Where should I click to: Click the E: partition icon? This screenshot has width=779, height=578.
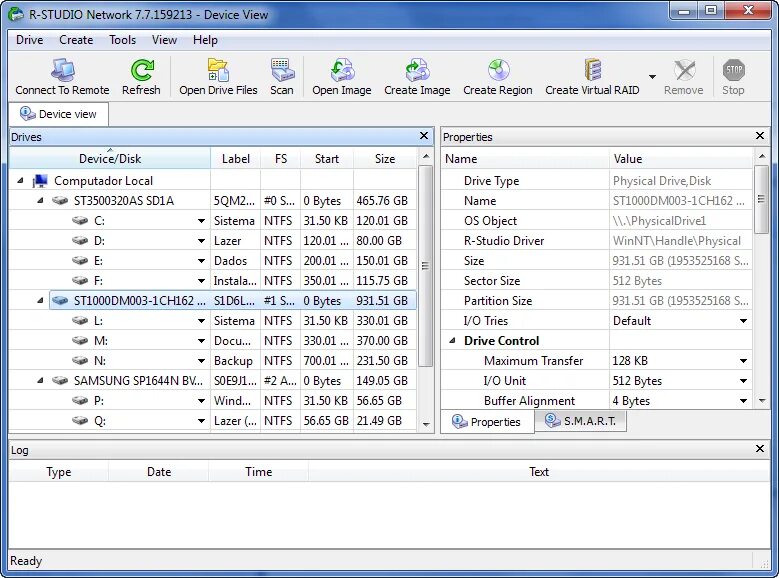[80, 260]
